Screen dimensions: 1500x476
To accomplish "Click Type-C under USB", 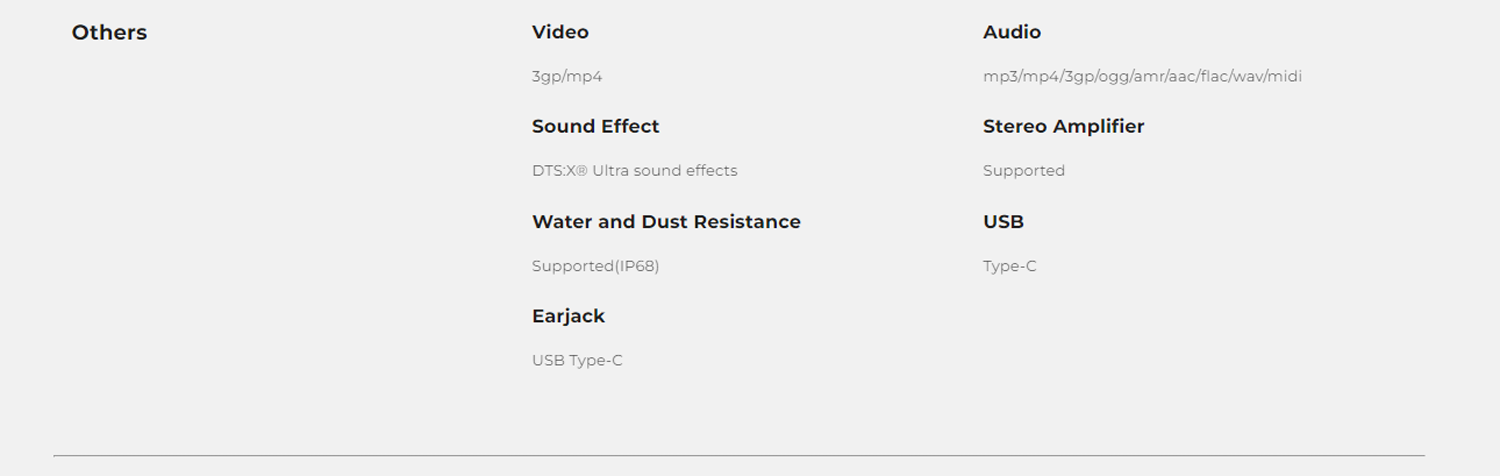I will [1010, 266].
